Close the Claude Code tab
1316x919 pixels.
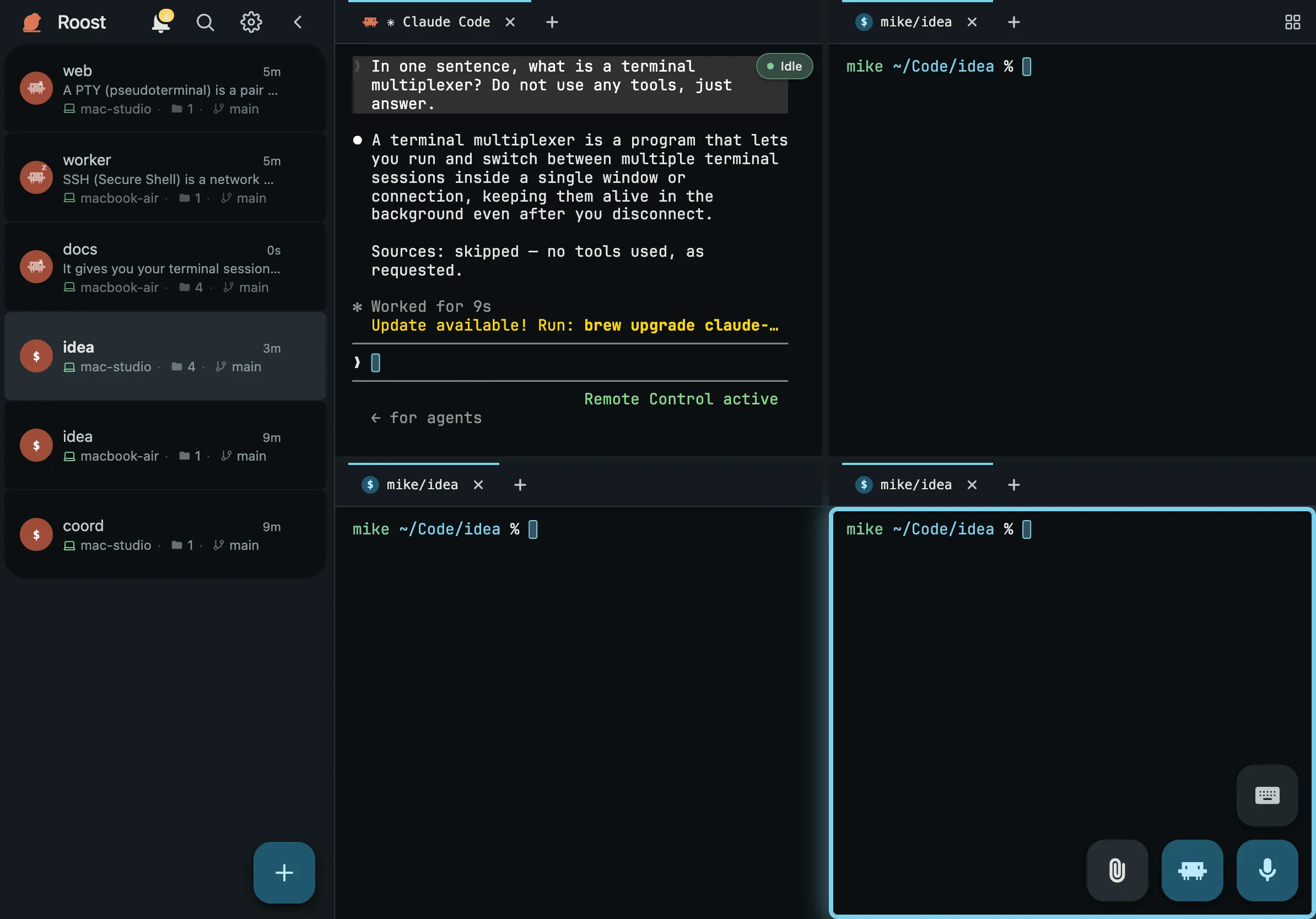[510, 23]
